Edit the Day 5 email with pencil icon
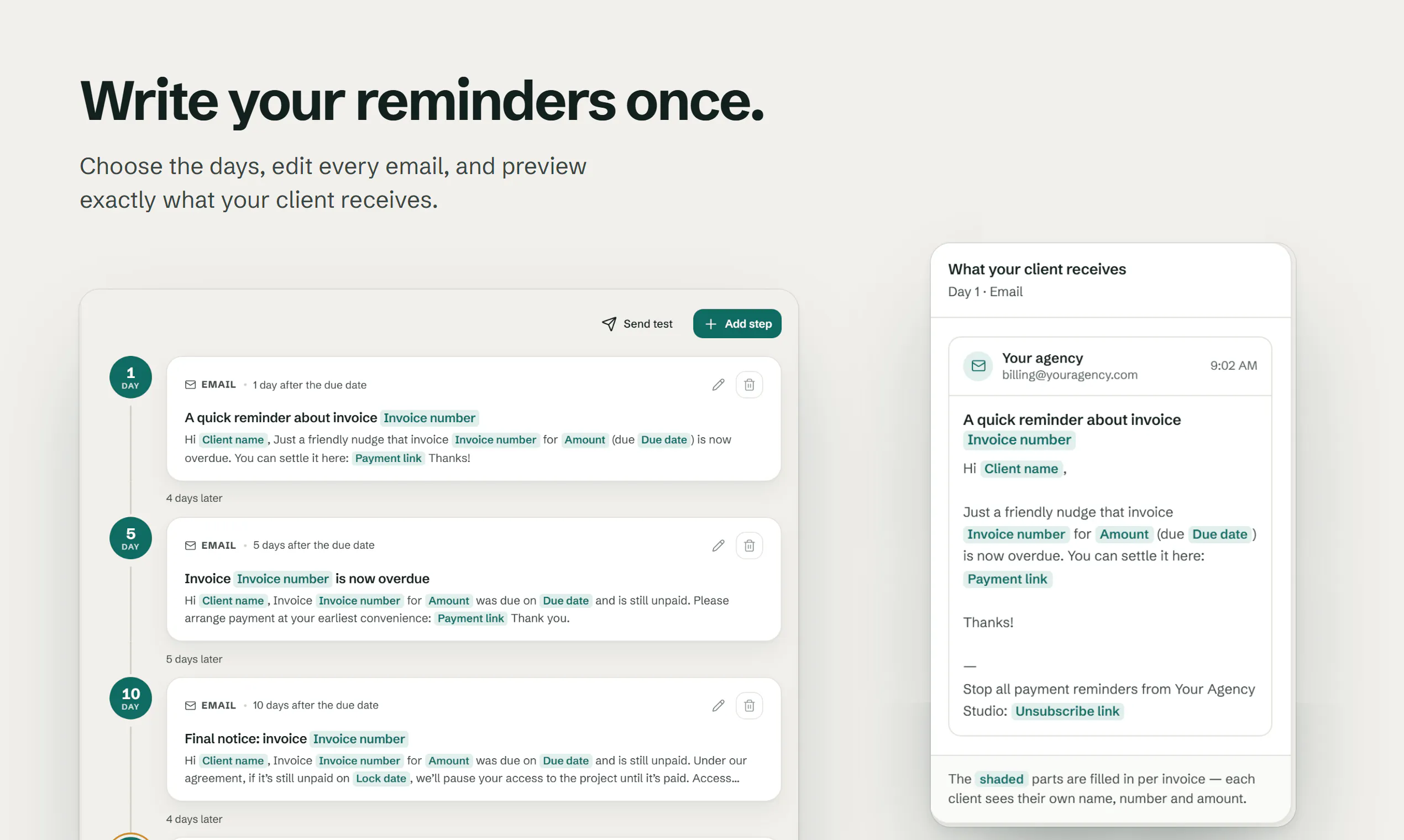Viewport: 1404px width, 840px height. 718,545
